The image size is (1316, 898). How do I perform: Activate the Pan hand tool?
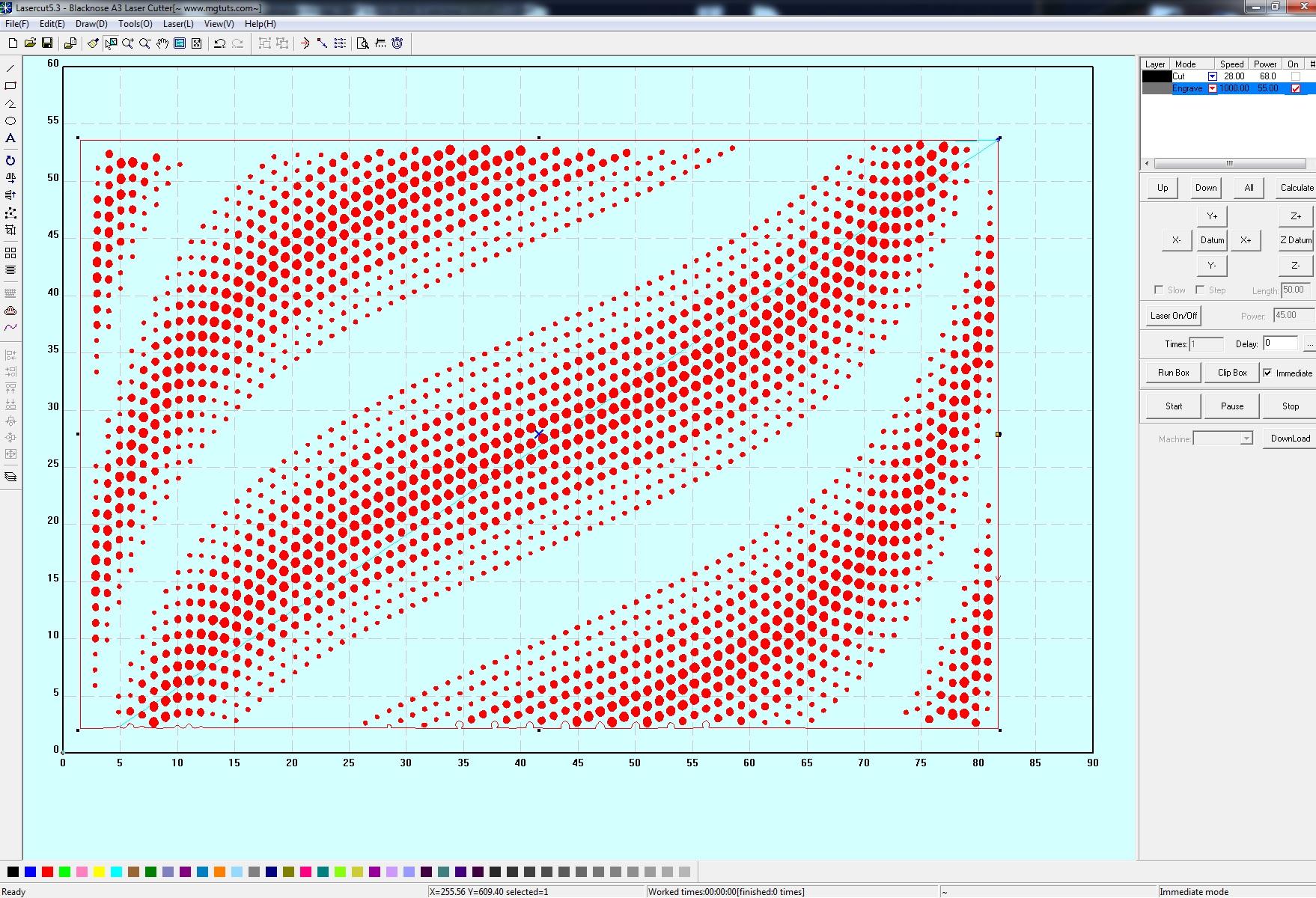pyautogui.click(x=162, y=43)
